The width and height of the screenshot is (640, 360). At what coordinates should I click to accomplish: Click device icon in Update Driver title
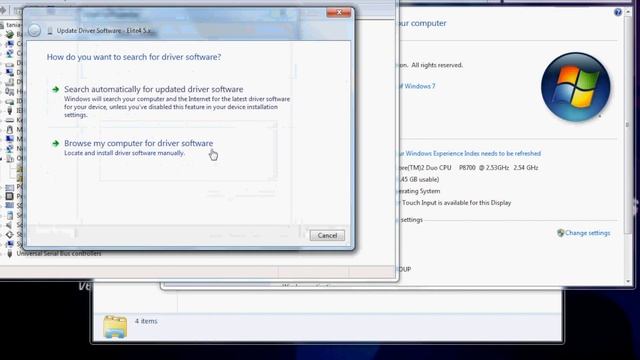pos(50,31)
